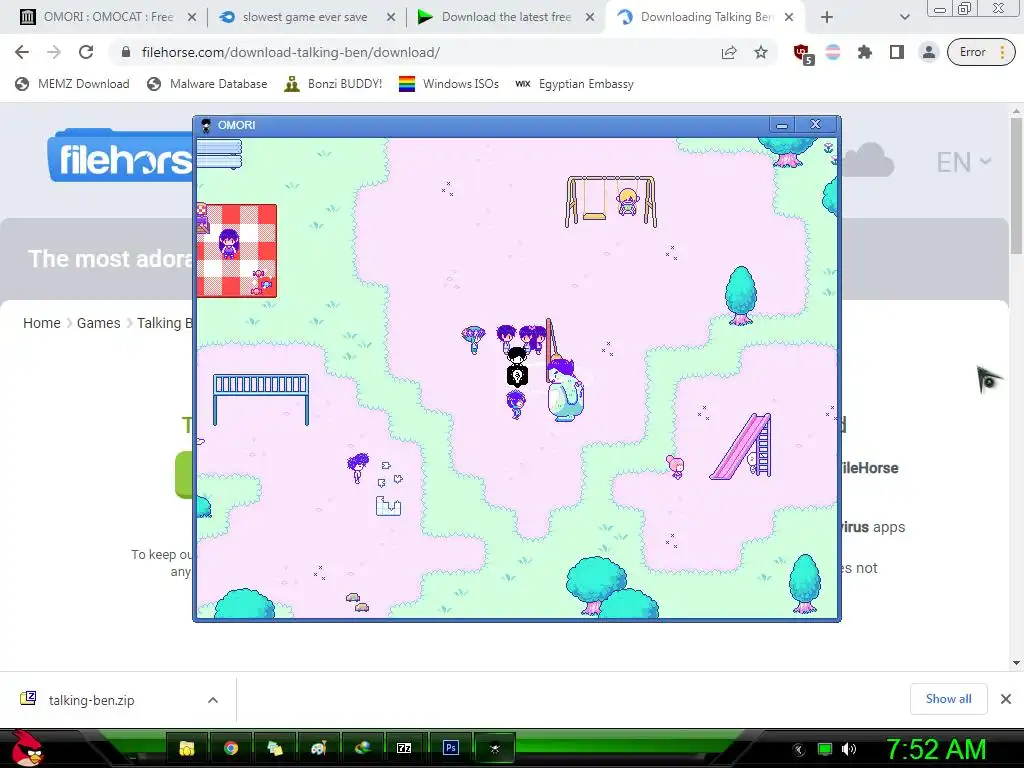
Task: Click the pink slide in OMORI
Action: [743, 447]
